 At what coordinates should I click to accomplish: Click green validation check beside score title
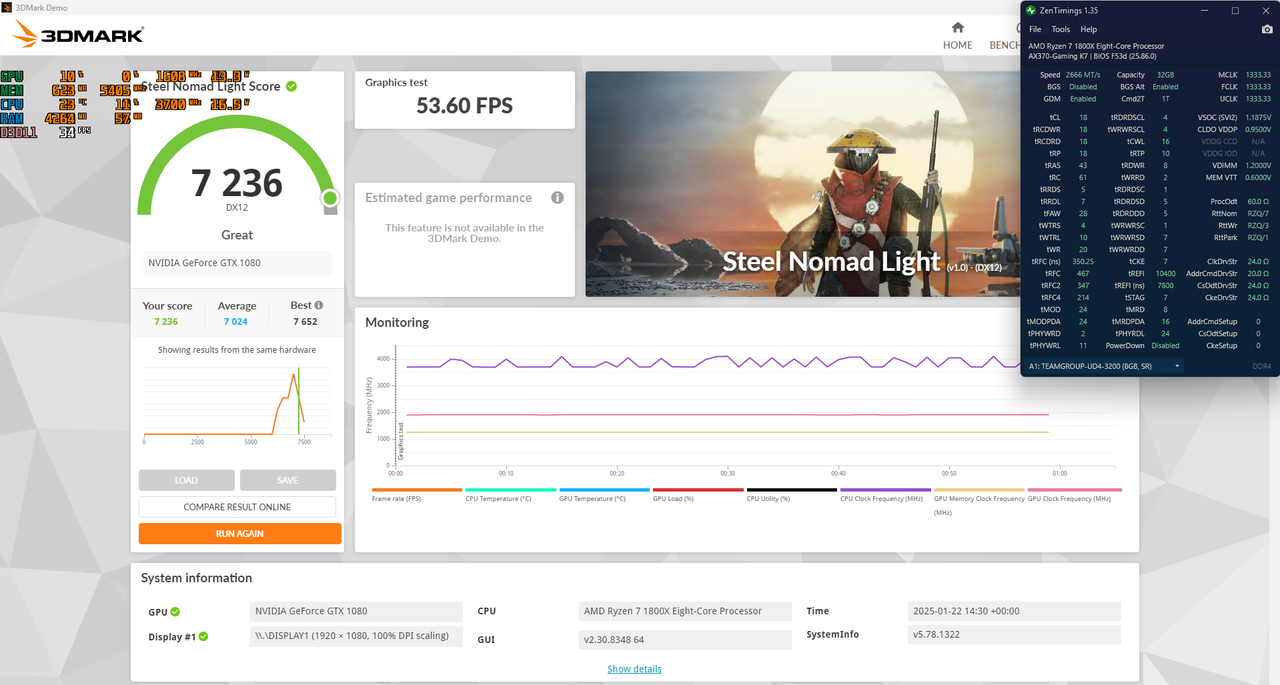tap(291, 86)
